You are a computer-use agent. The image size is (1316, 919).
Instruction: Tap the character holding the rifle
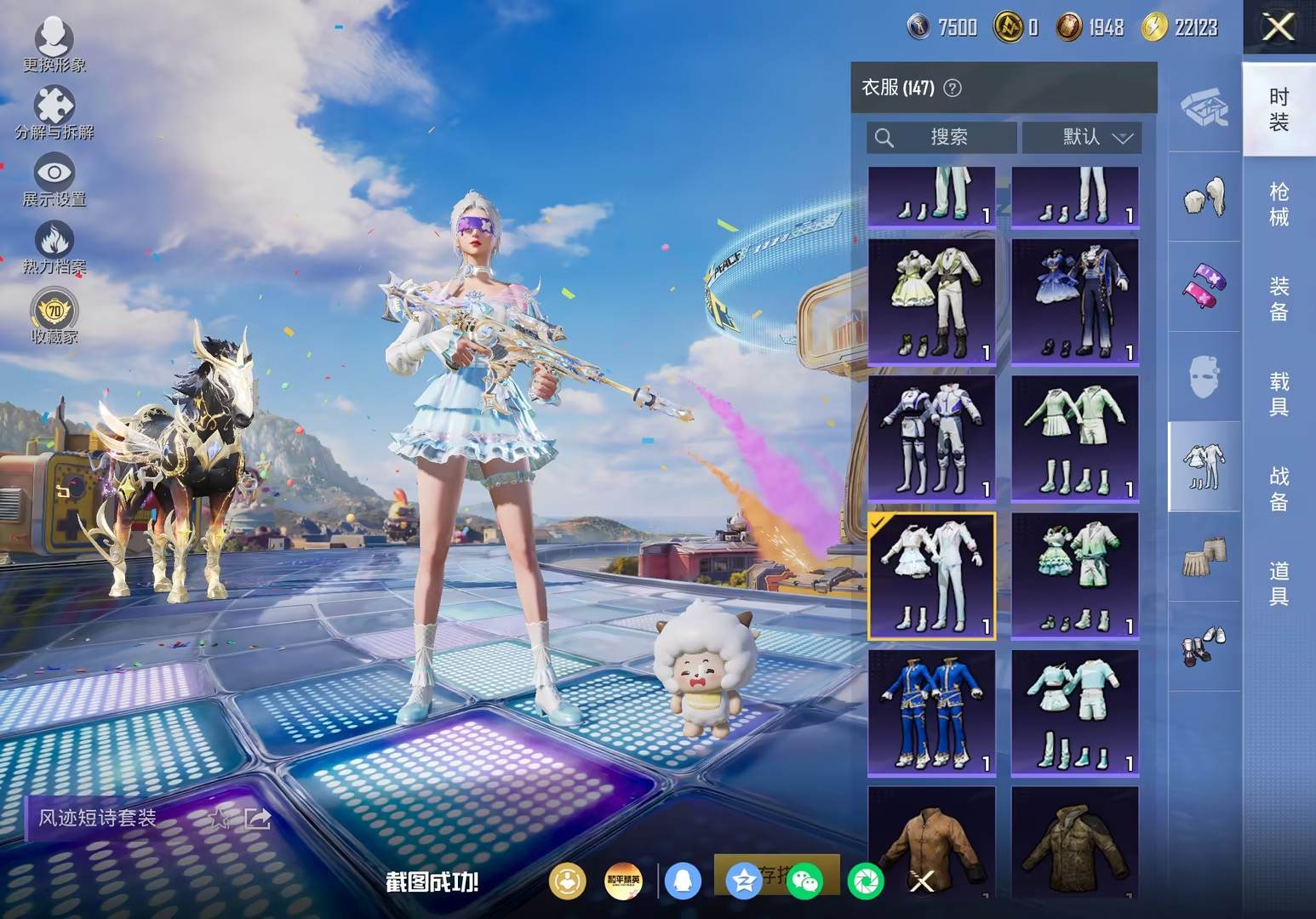click(x=485, y=459)
